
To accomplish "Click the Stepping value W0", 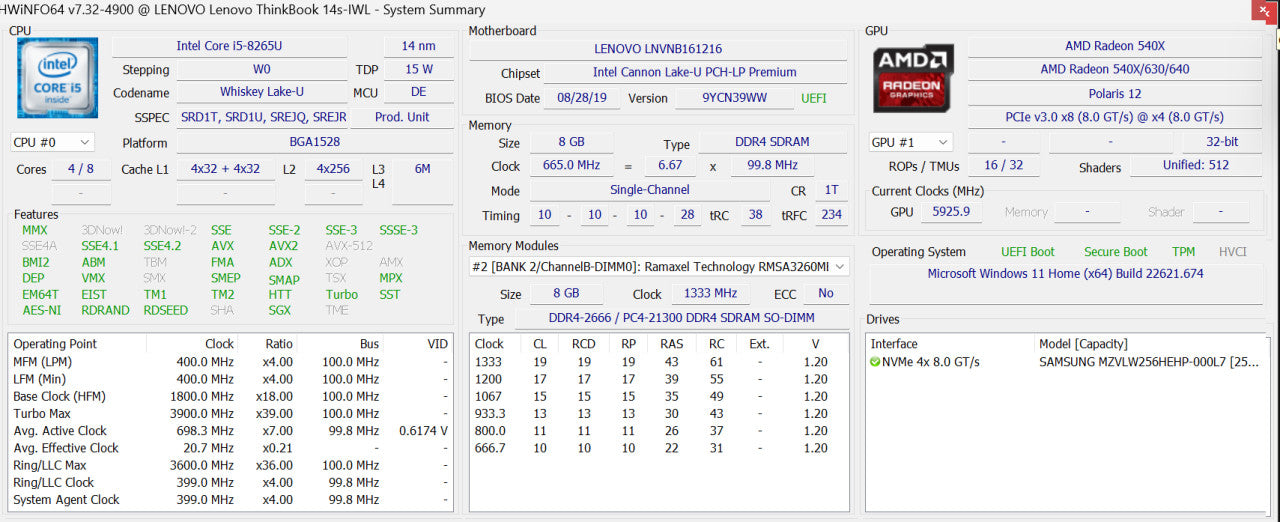I will click(261, 70).
